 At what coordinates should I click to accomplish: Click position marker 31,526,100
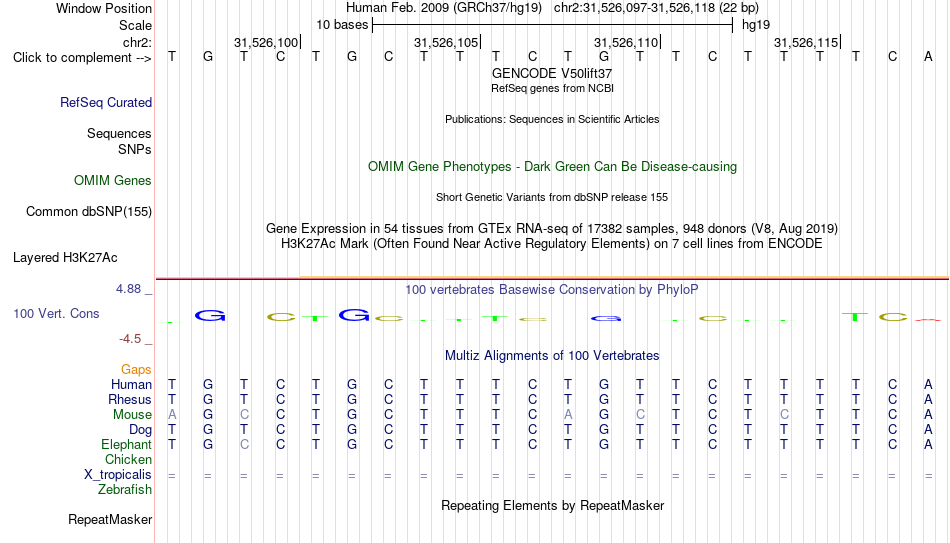pos(267,42)
